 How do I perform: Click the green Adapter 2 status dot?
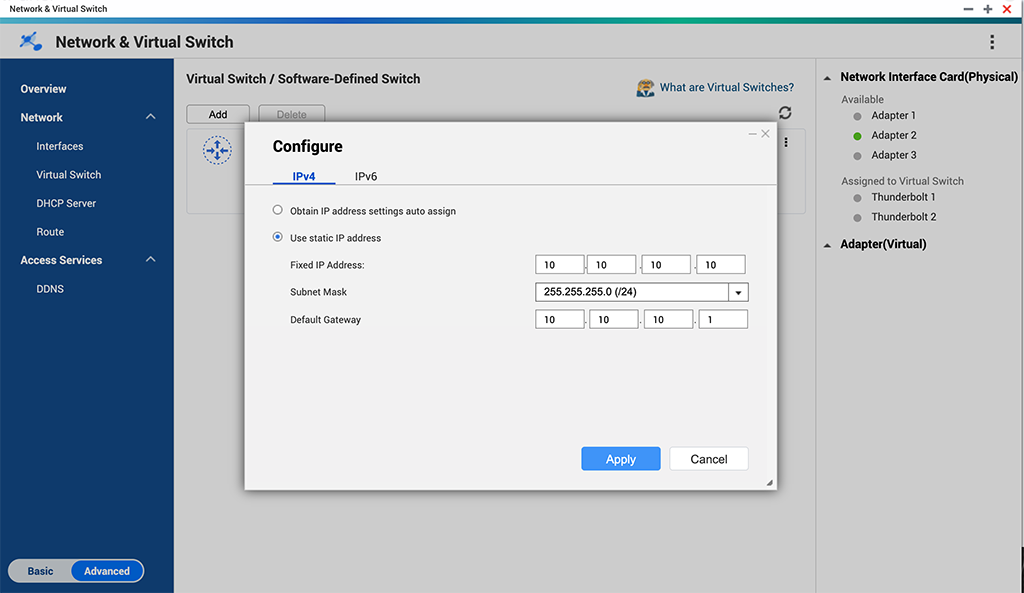[857, 136]
